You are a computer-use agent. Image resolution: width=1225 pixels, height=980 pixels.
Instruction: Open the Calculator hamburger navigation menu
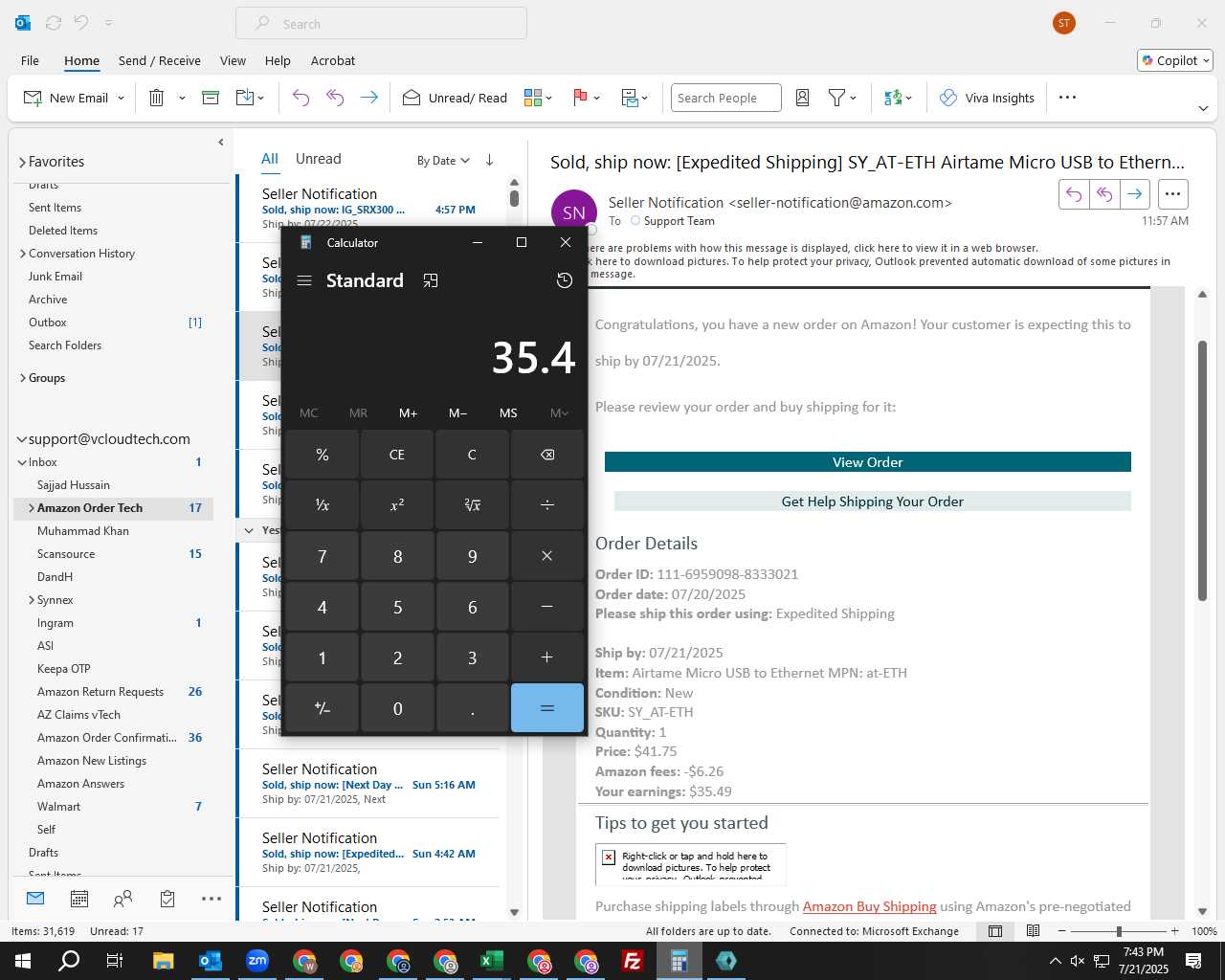pyautogui.click(x=304, y=280)
